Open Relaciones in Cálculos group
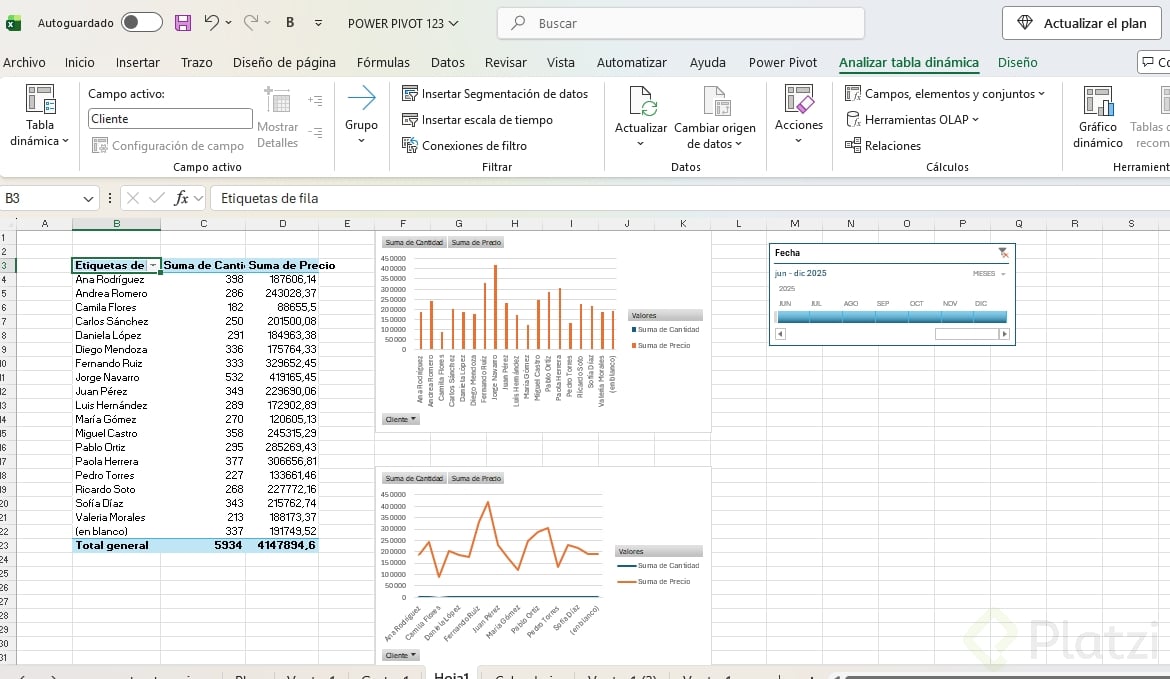 (x=883, y=146)
